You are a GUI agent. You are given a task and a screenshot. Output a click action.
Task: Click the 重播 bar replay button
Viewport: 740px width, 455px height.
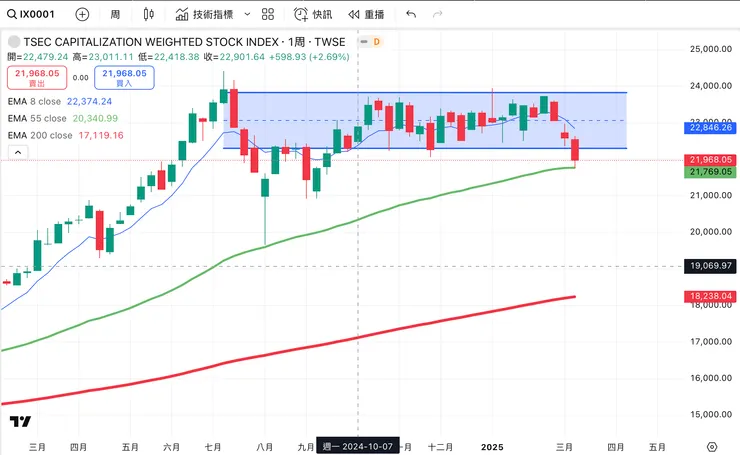[366, 15]
